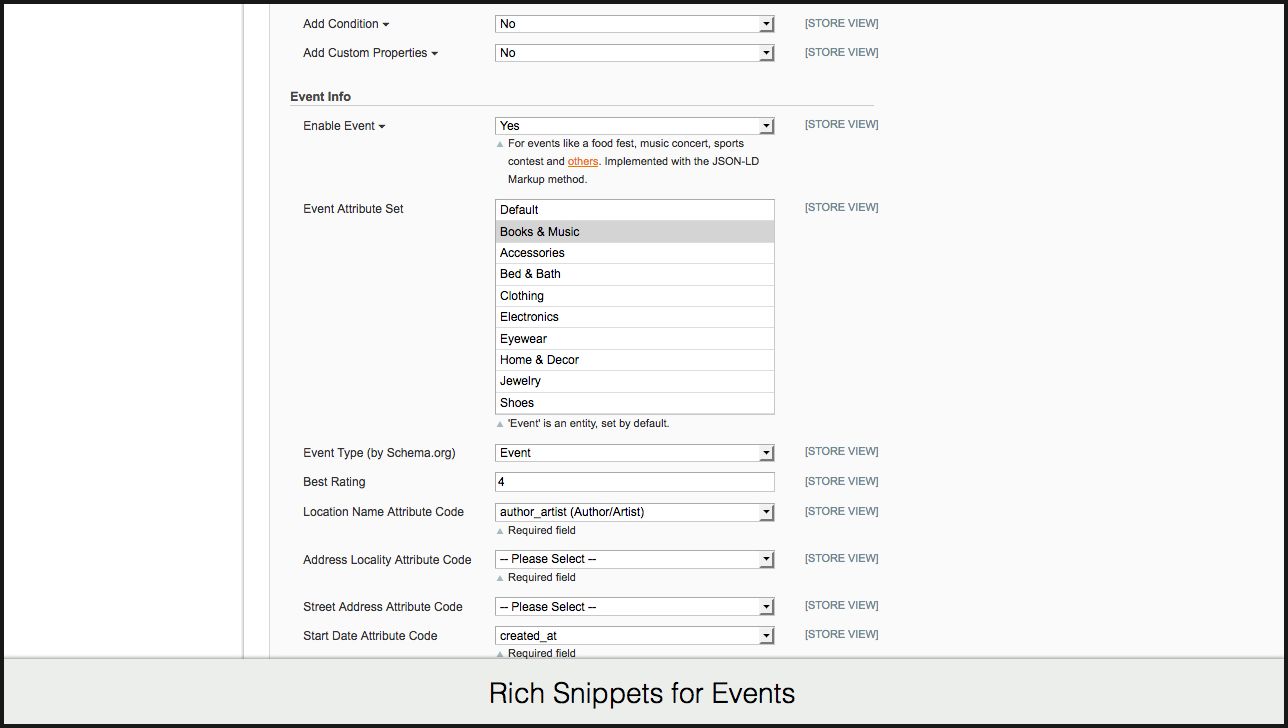Open the Add Condition dropdown
This screenshot has width=1288, height=728.
(634, 24)
